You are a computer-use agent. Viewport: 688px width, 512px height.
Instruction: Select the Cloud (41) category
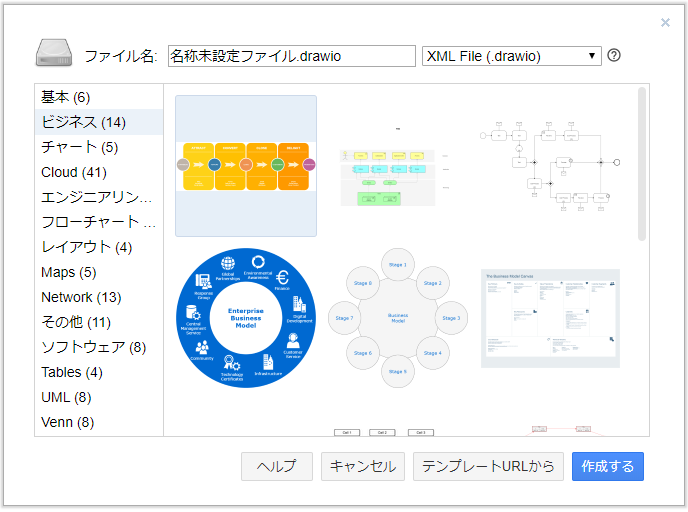pyautogui.click(x=99, y=172)
